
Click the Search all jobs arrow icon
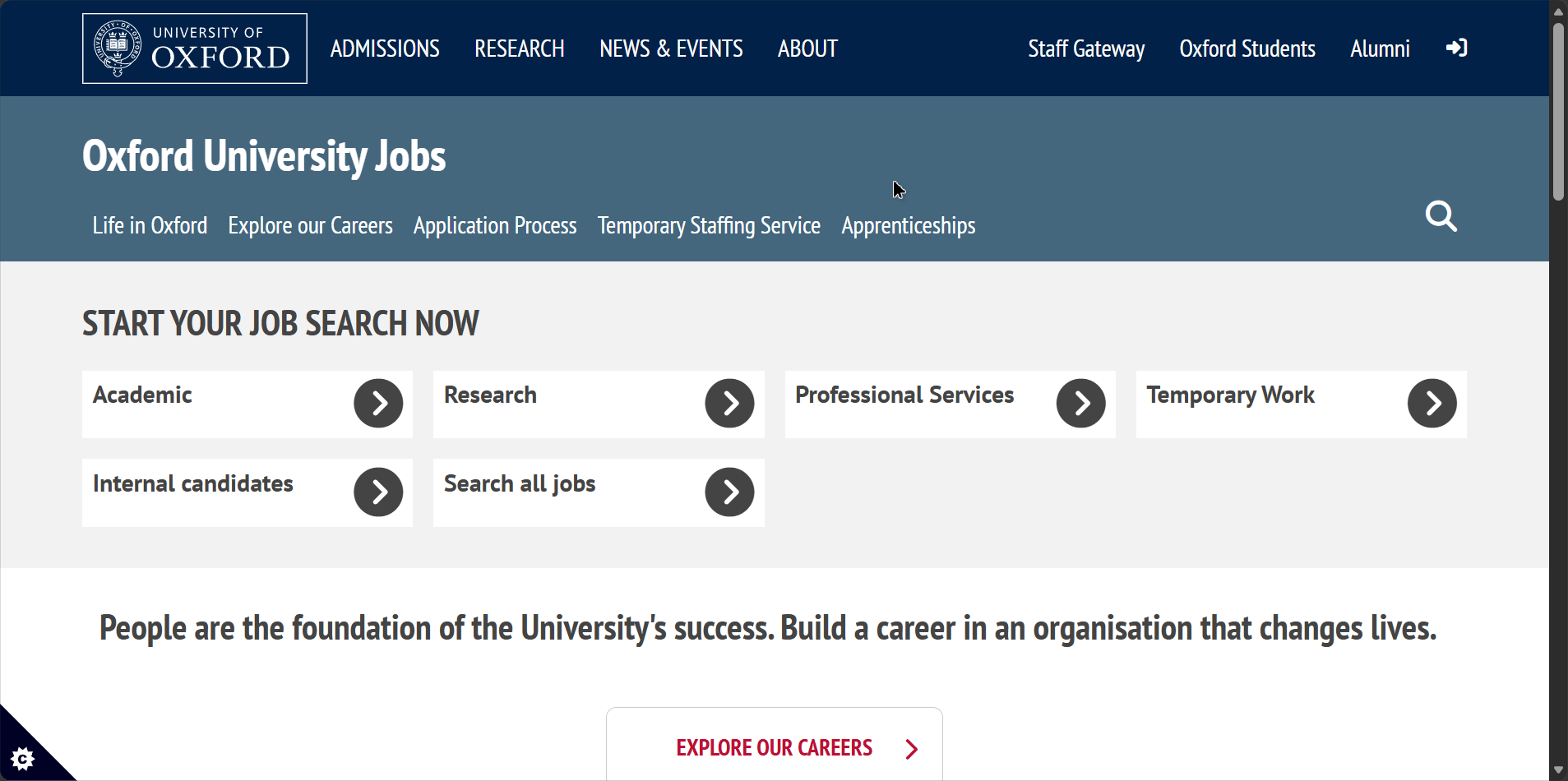pyautogui.click(x=729, y=492)
